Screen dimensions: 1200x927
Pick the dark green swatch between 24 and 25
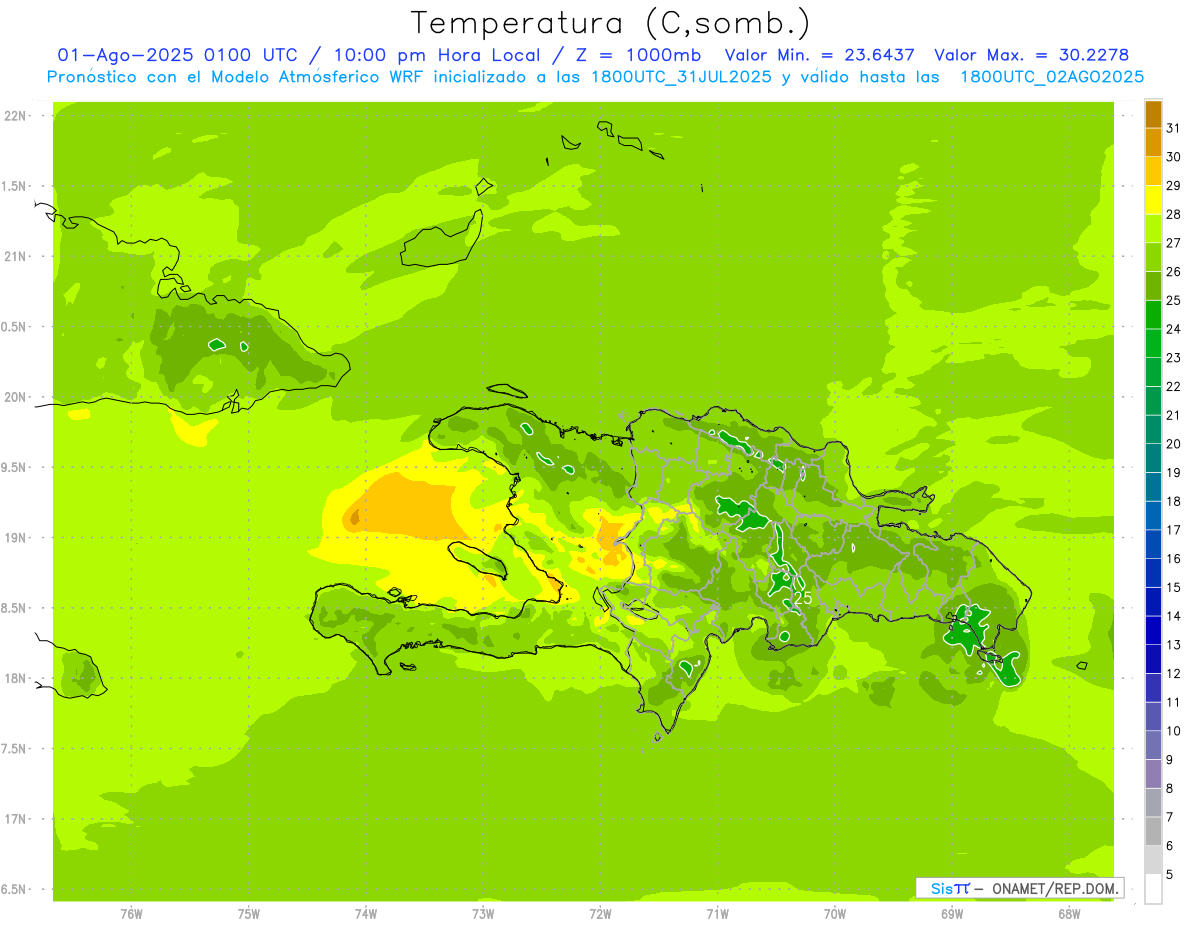1153,314
